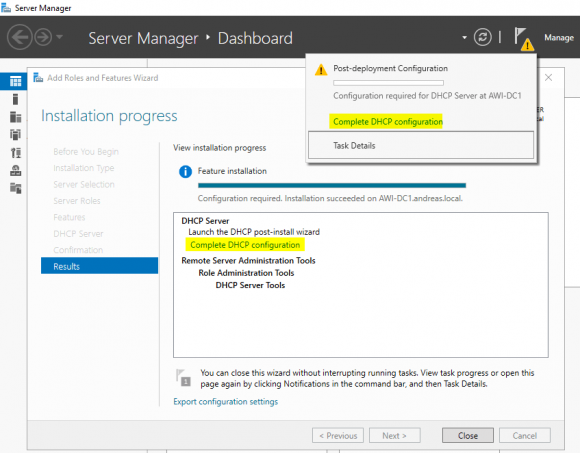Close the wizard with the Close button

click(468, 436)
